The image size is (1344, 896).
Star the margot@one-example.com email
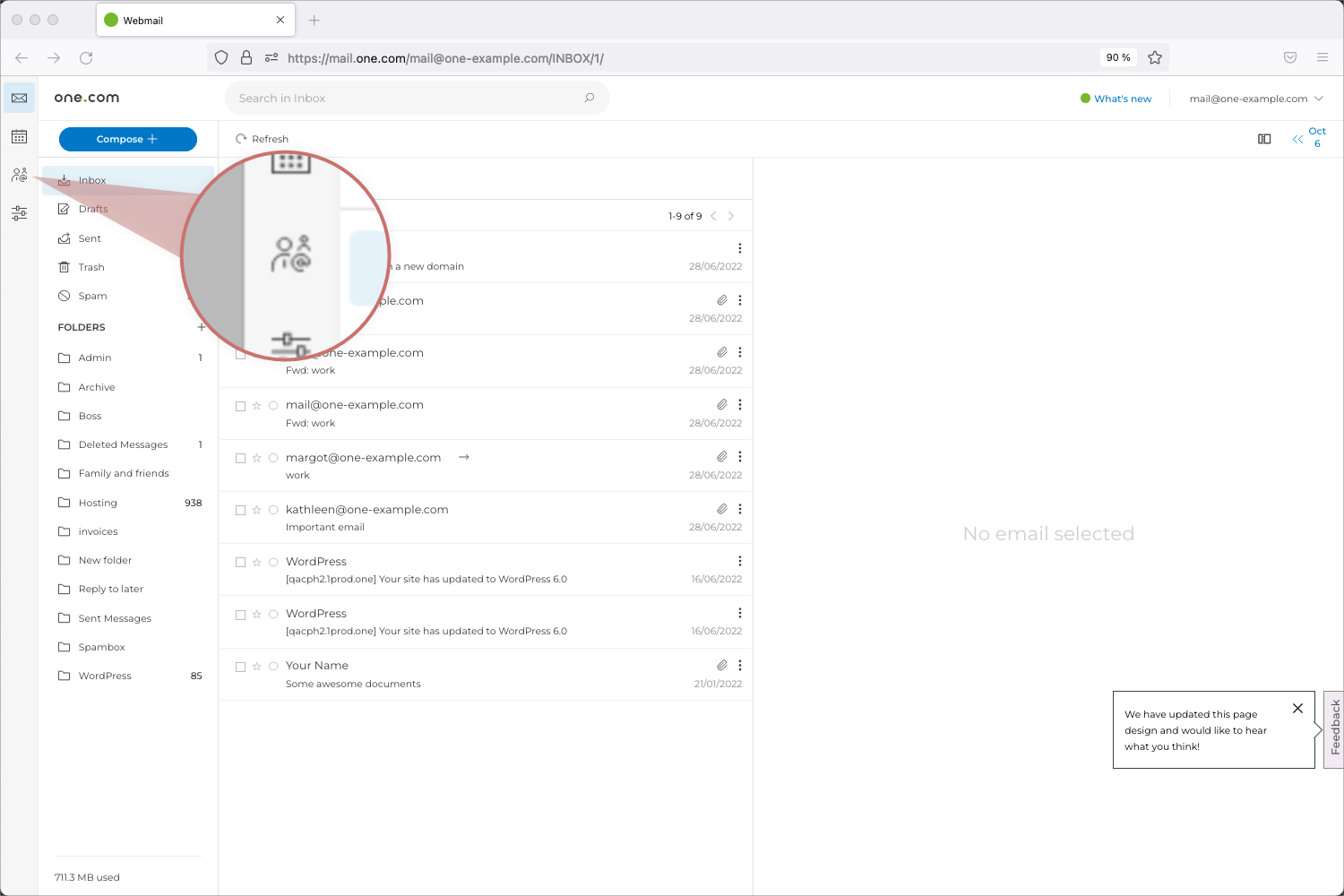(256, 458)
